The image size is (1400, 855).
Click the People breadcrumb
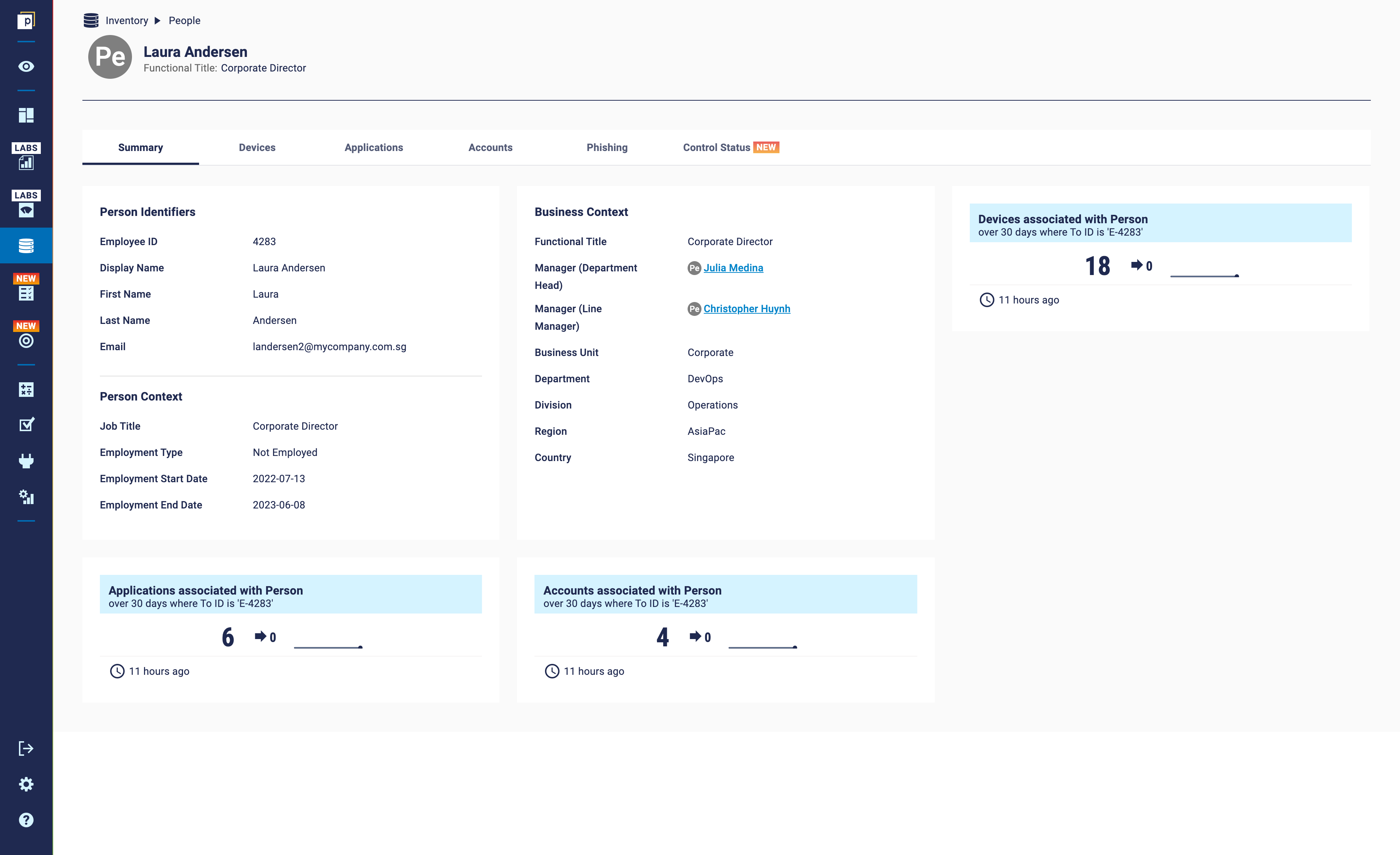coord(184,20)
